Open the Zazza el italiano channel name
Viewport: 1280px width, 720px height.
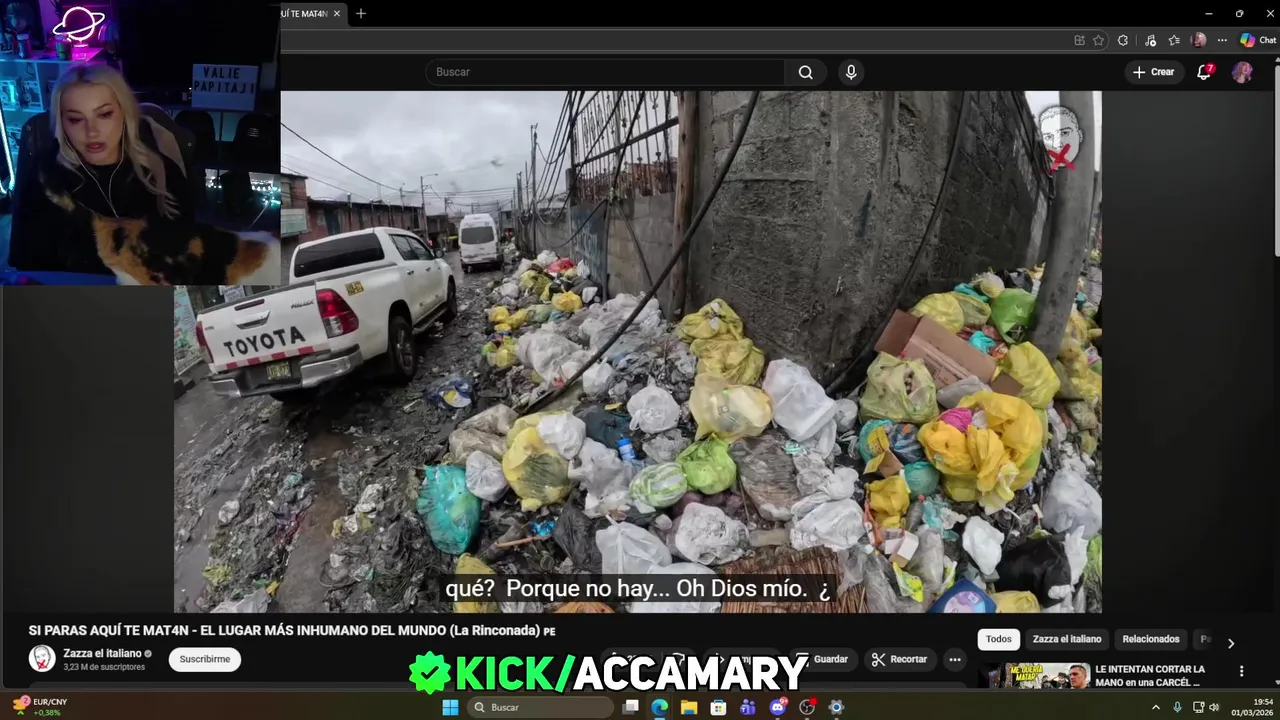point(102,653)
